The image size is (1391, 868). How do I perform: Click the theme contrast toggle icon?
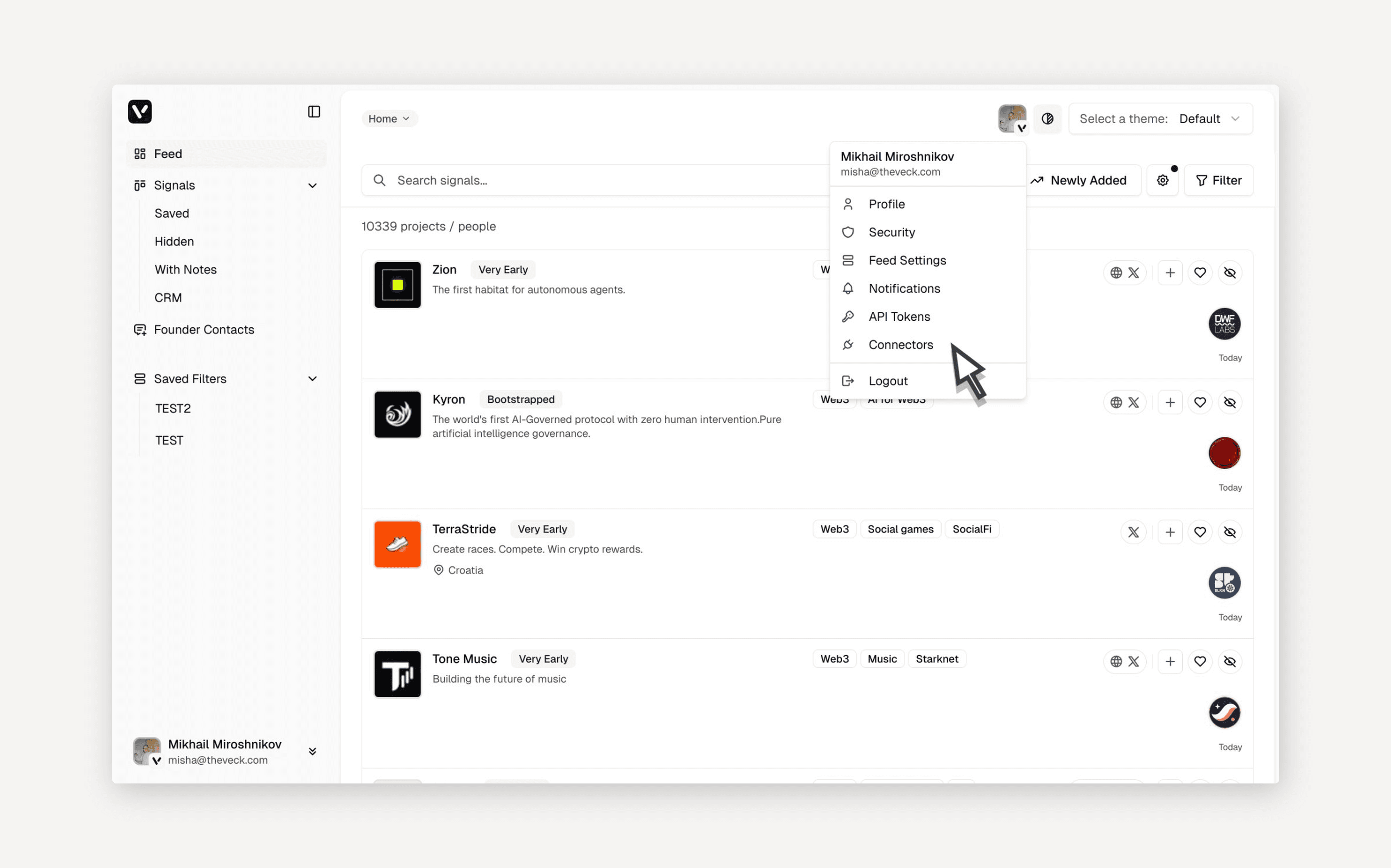(x=1047, y=119)
